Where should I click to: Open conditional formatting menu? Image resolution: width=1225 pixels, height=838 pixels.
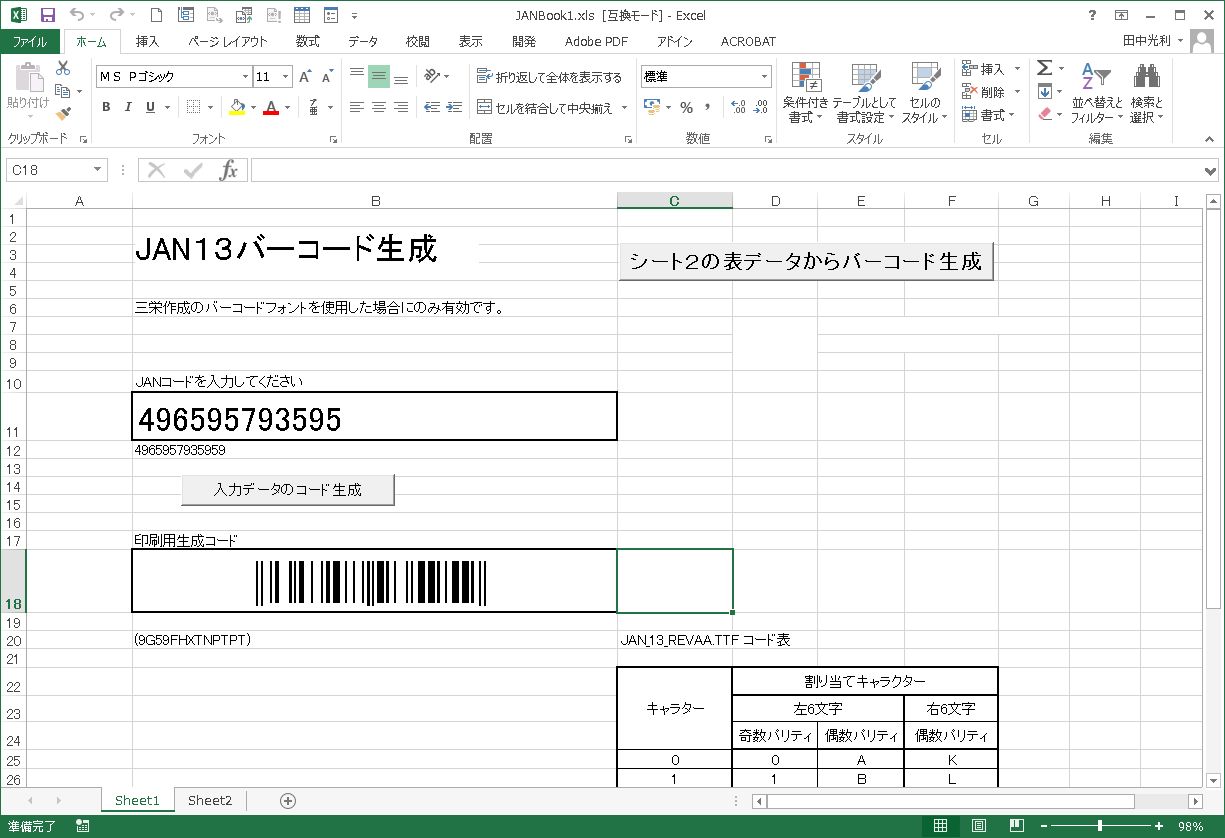tap(805, 92)
